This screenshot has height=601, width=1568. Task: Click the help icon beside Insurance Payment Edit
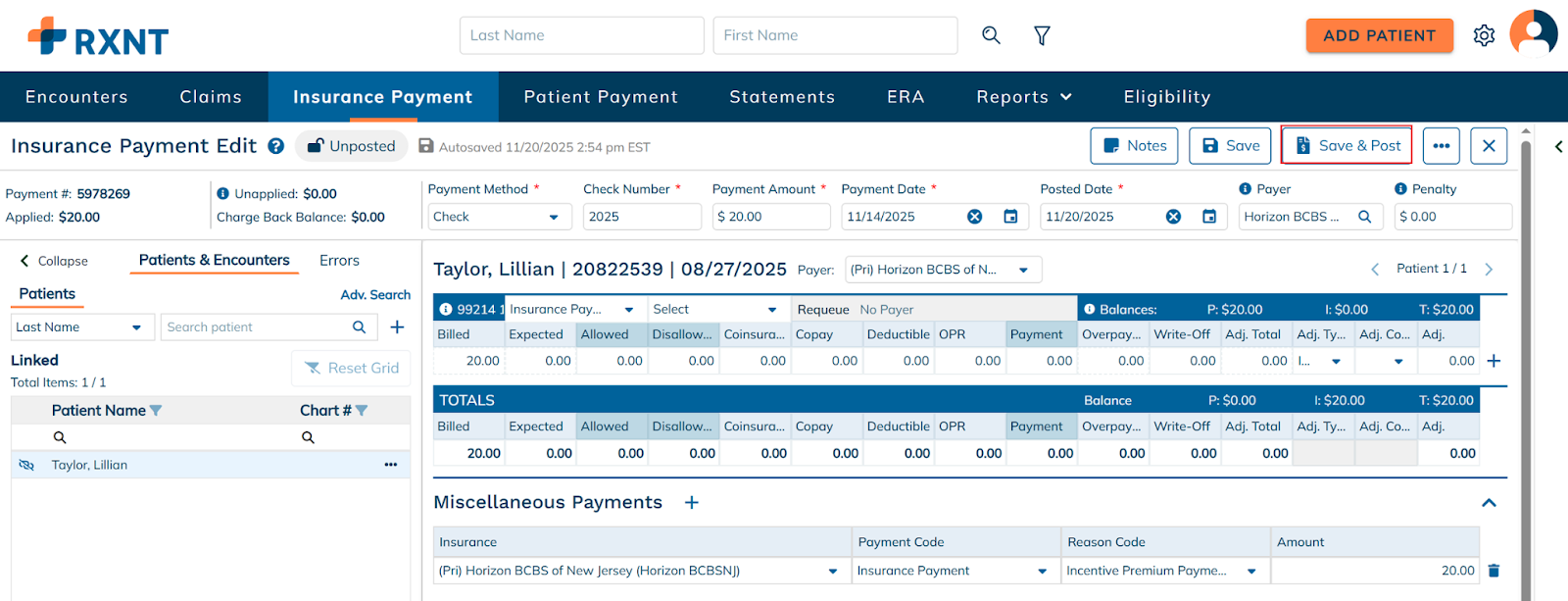point(276,146)
